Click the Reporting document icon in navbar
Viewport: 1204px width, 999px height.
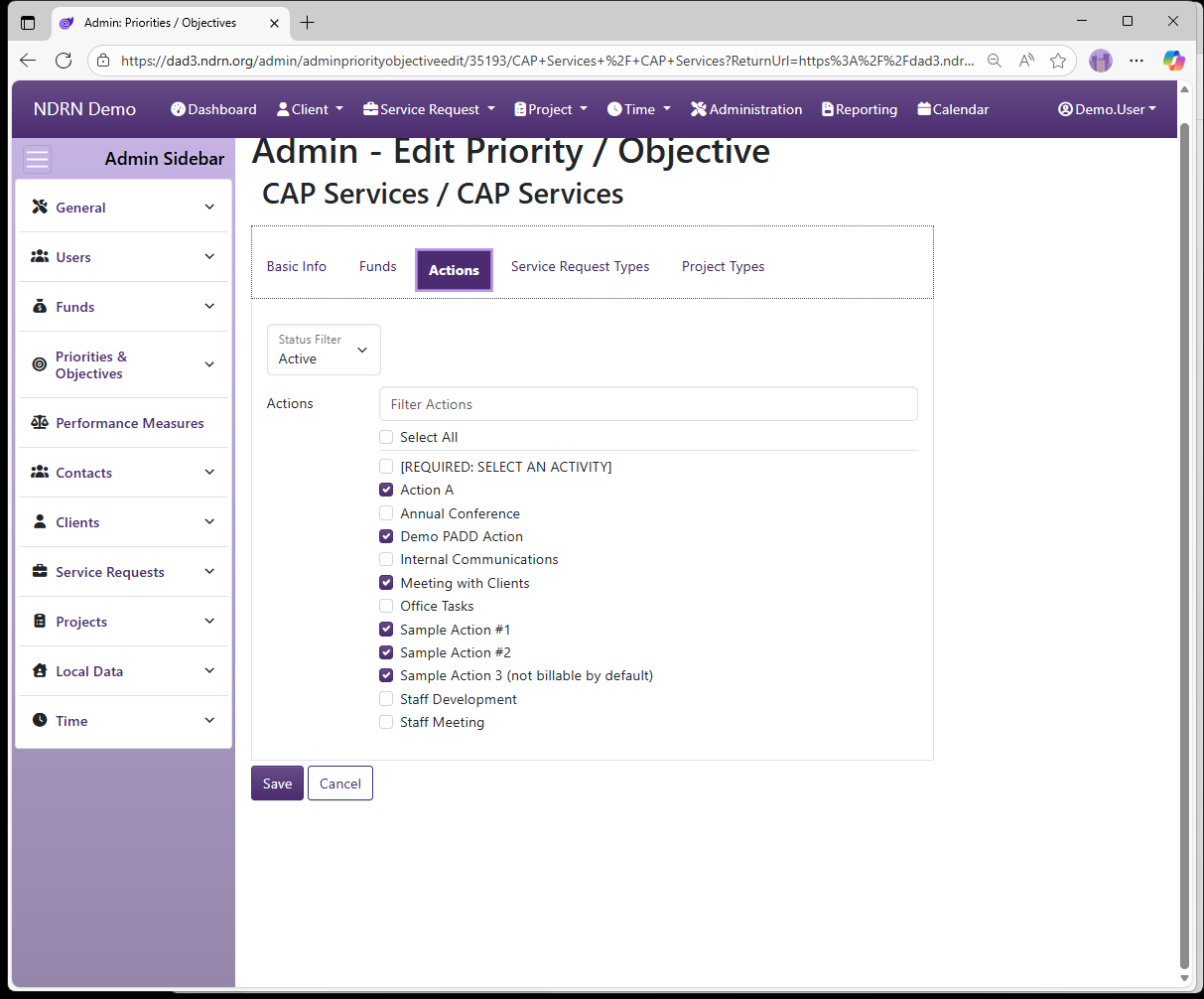pyautogui.click(x=828, y=109)
